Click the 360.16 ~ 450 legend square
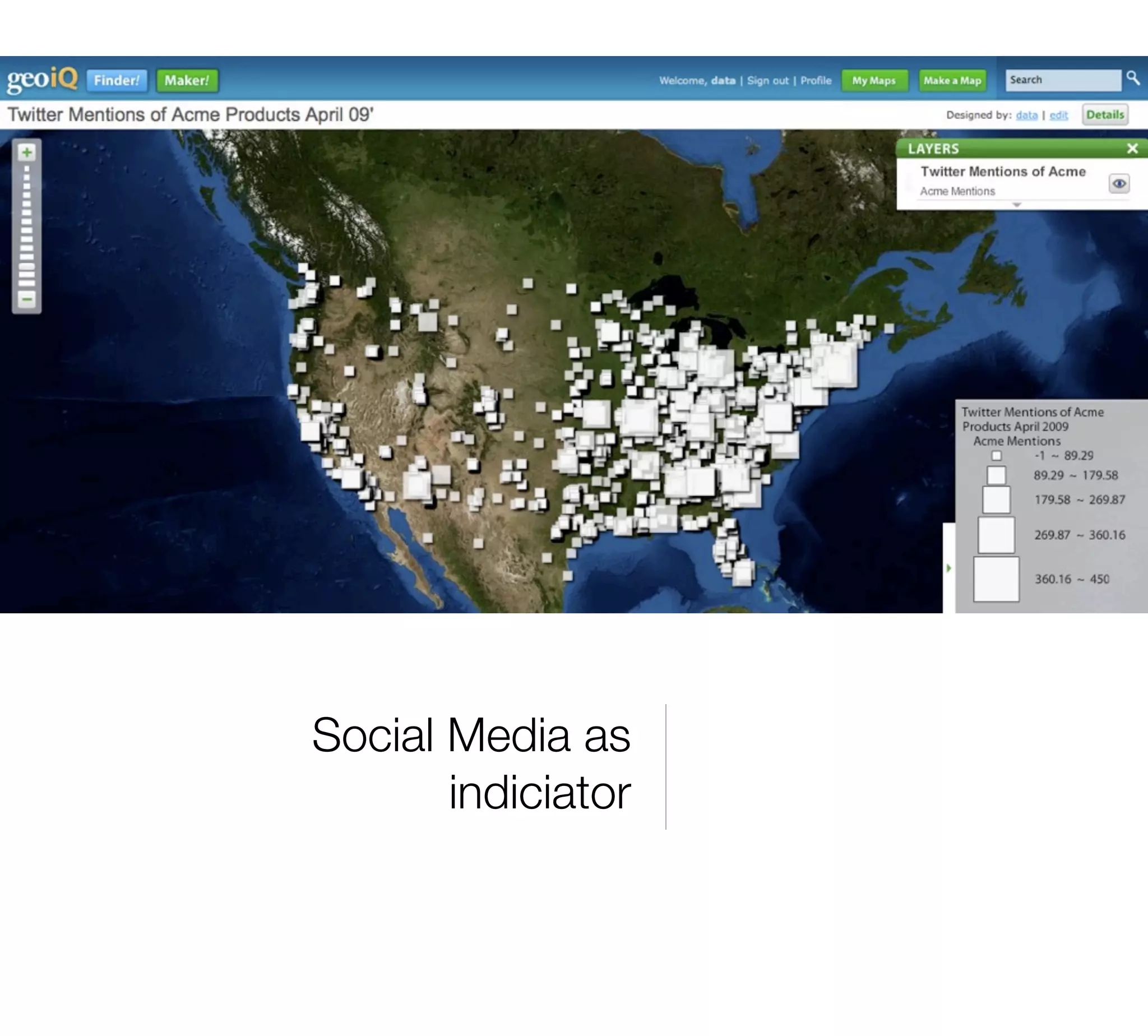Viewport: 1148px width, 1036px height. pos(996,579)
